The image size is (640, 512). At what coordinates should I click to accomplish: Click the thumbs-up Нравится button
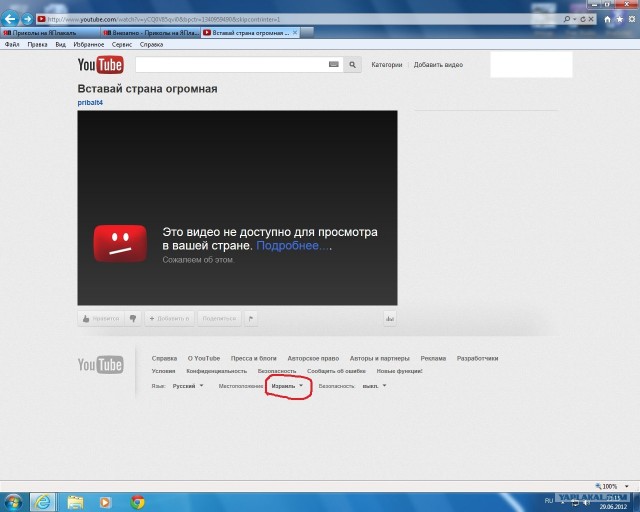tap(101, 318)
